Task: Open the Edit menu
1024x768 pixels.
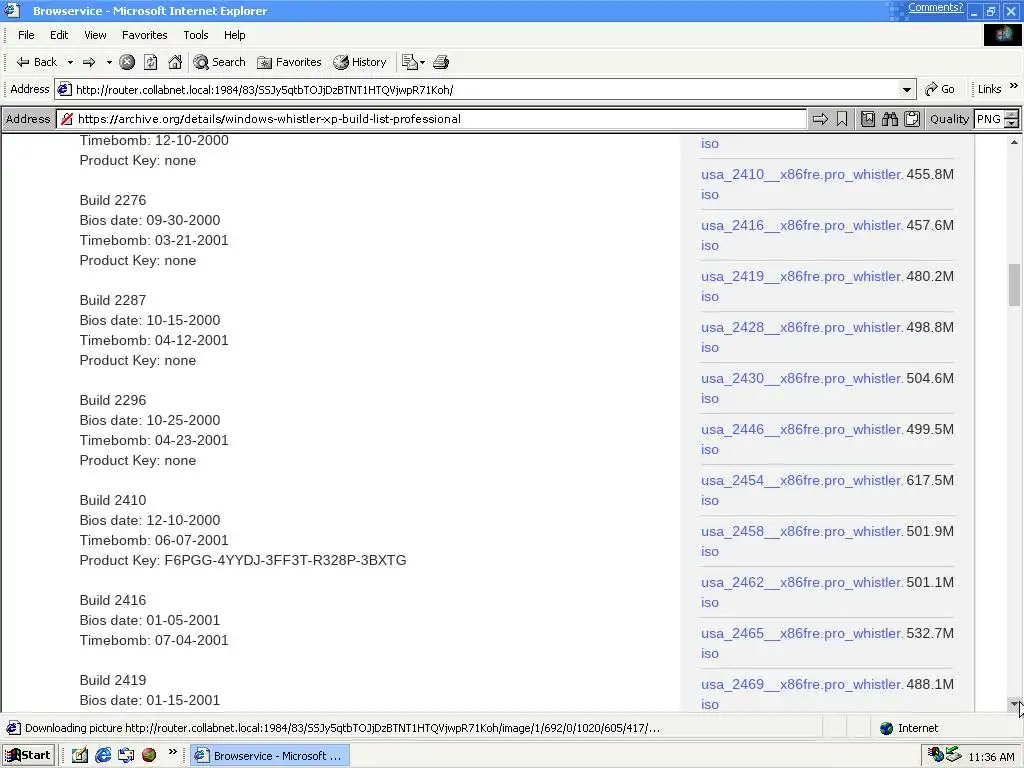Action: tap(59, 35)
